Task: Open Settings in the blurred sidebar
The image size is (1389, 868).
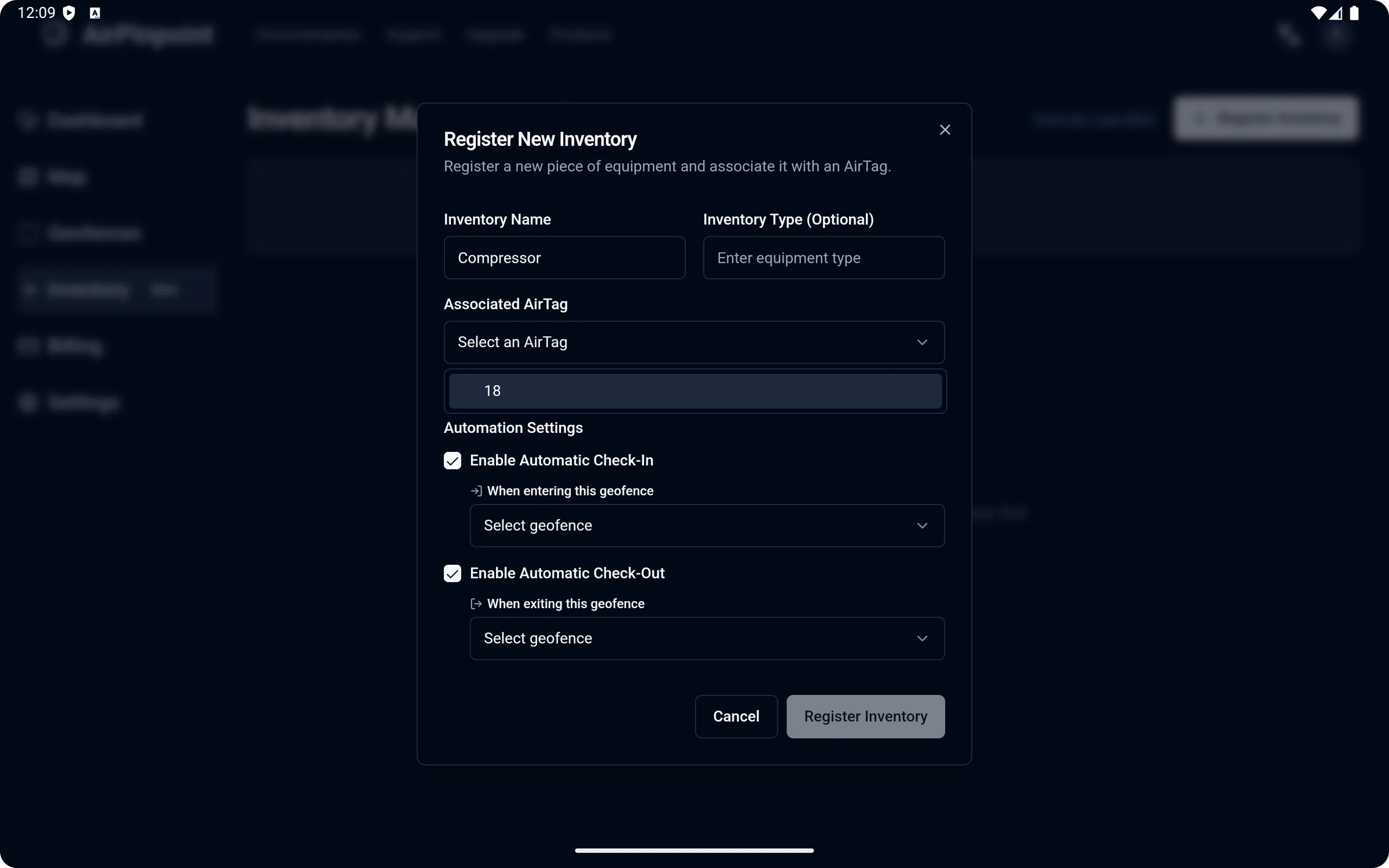Action: (x=83, y=403)
